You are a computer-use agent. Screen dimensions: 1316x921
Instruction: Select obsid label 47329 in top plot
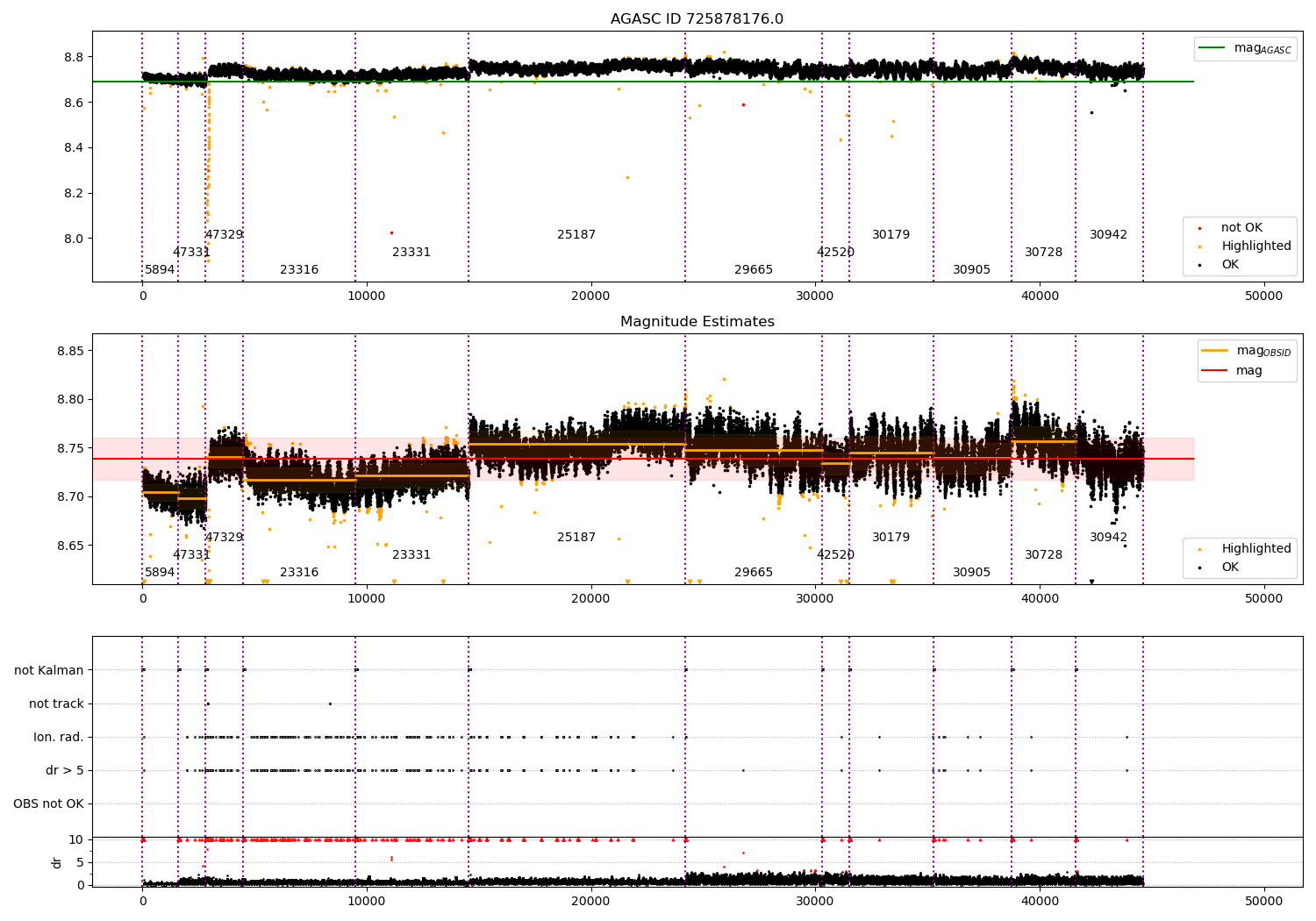(x=224, y=235)
